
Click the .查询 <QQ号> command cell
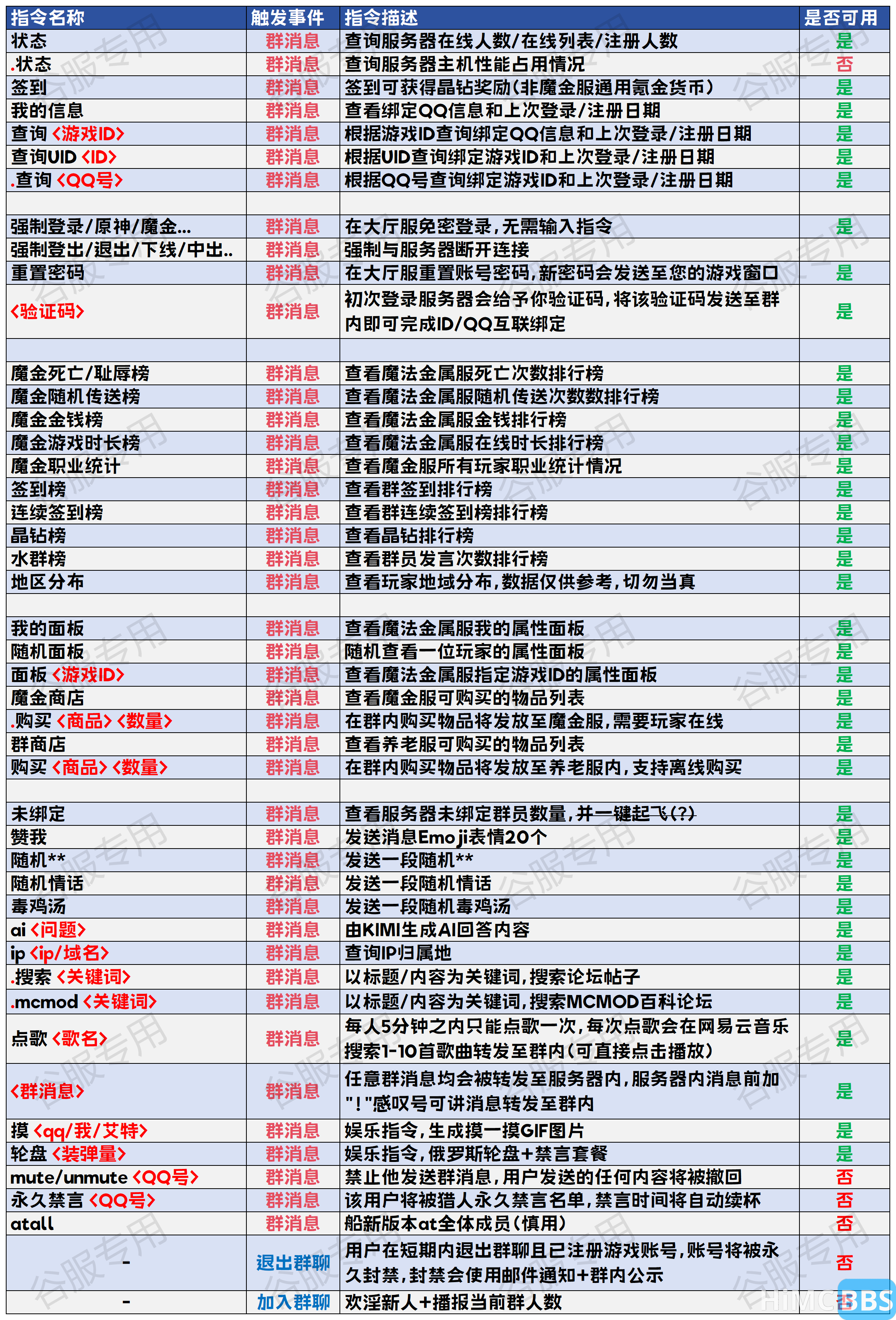point(126,180)
